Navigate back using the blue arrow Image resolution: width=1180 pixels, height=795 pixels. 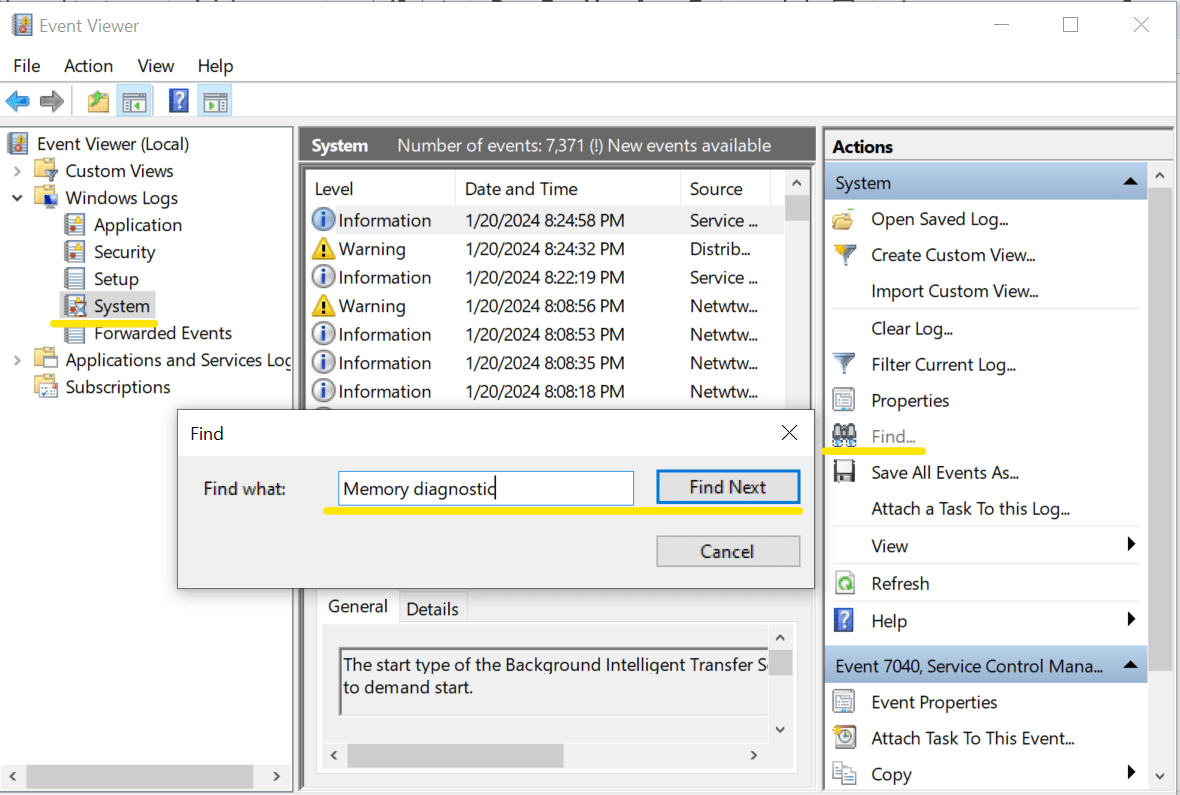pyautogui.click(x=18, y=100)
